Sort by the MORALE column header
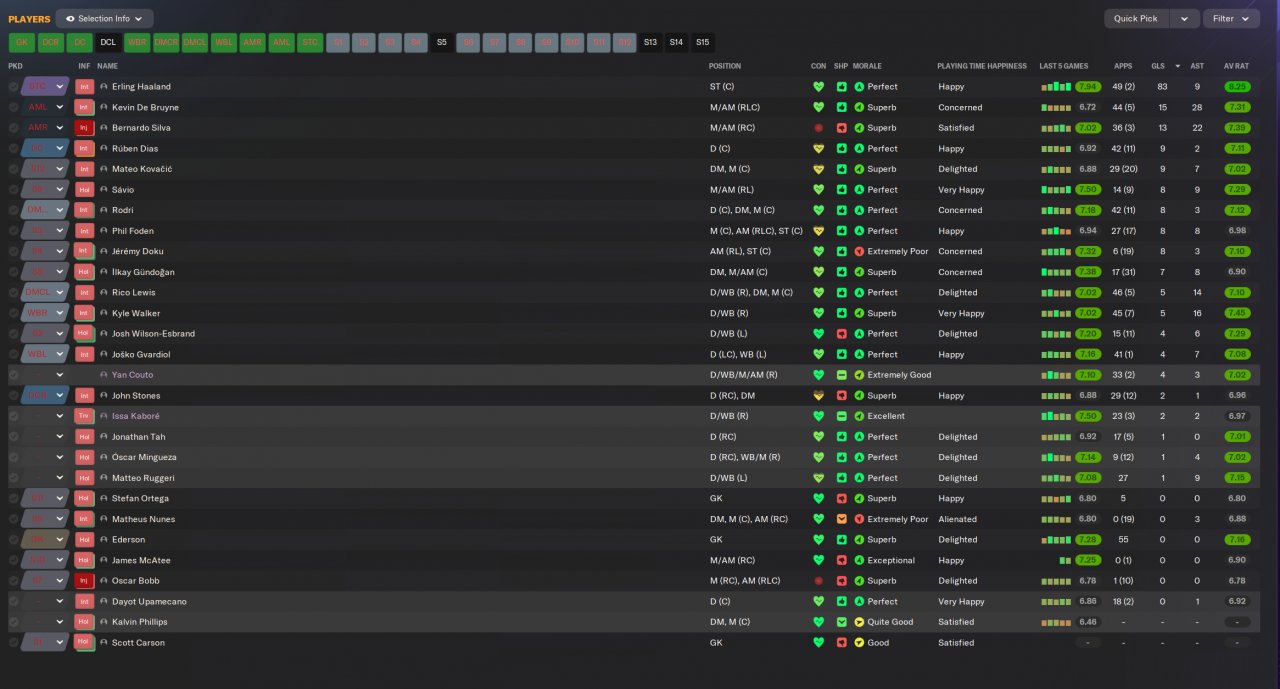The height and width of the screenshot is (689, 1280). coord(867,66)
